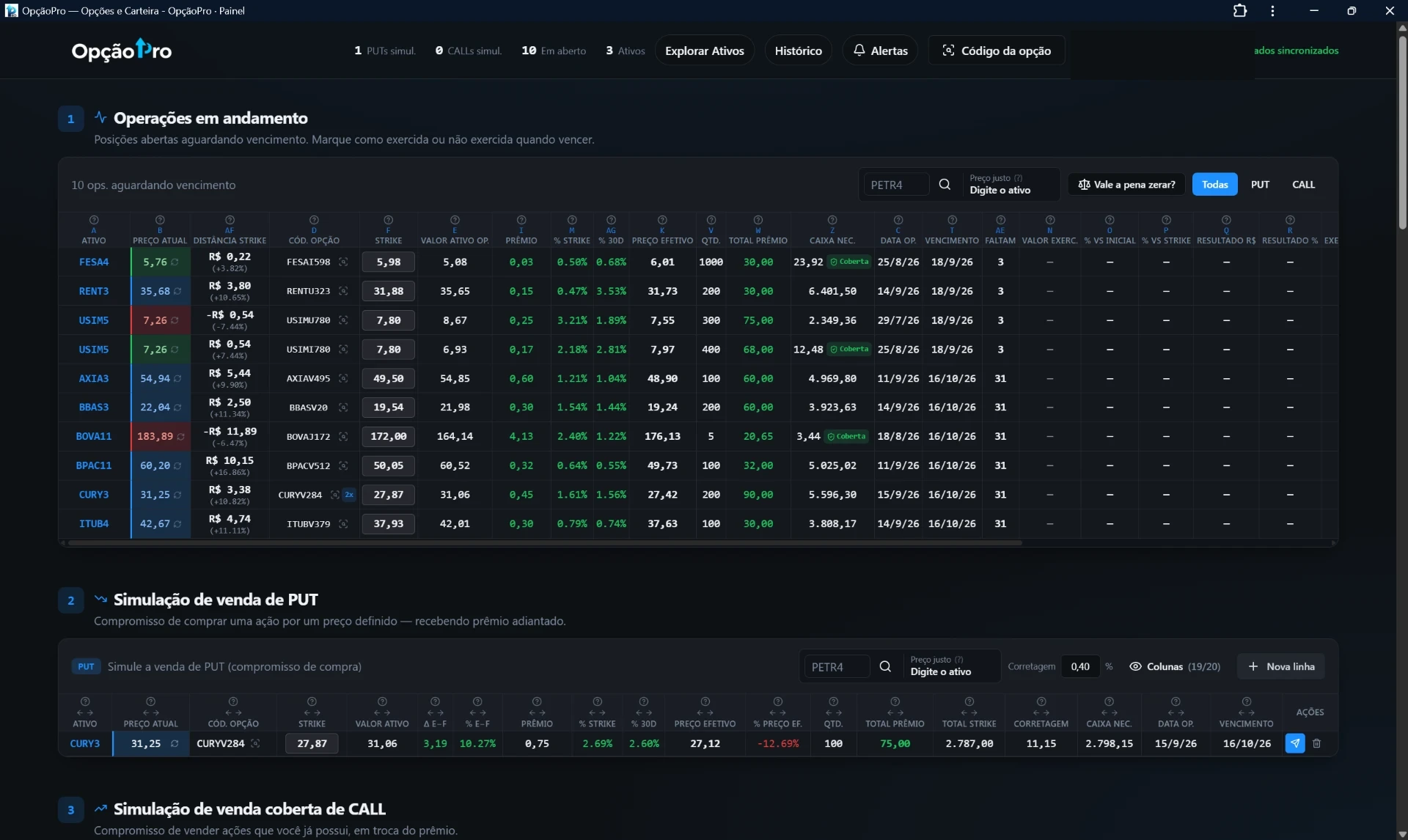
Task: Open help for DISTÂNCIA STRIKE column
Action: tap(230, 220)
